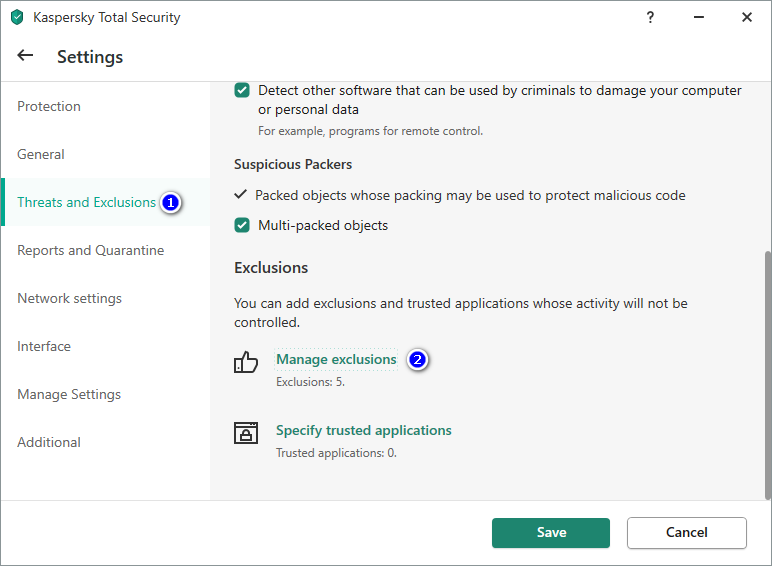Viewport: 772px width, 566px height.
Task: Toggle the Multi-packed objects checkbox
Action: click(x=242, y=225)
